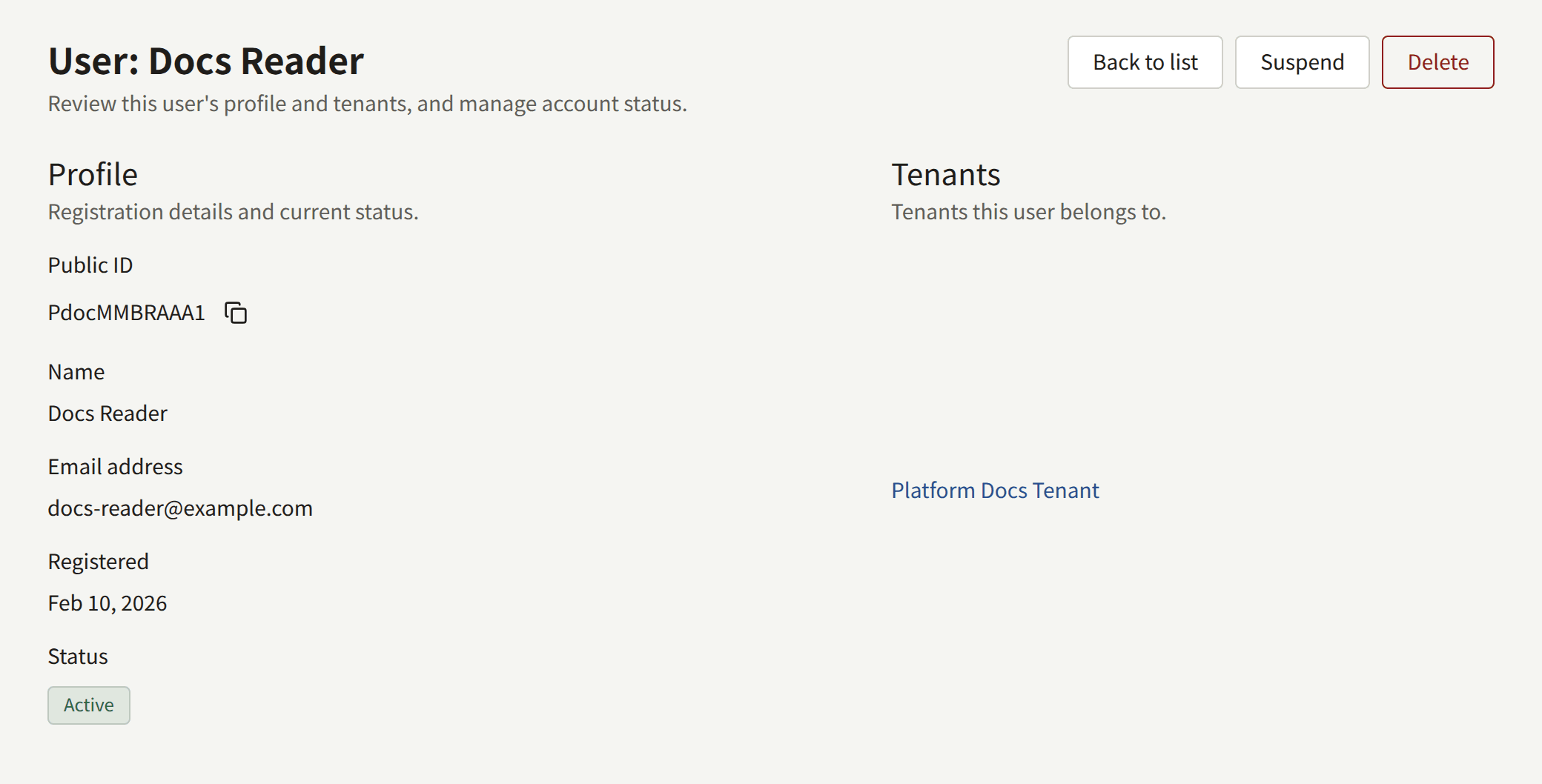Click the Registered field label
This screenshot has height=784, width=1542.
[98, 562]
